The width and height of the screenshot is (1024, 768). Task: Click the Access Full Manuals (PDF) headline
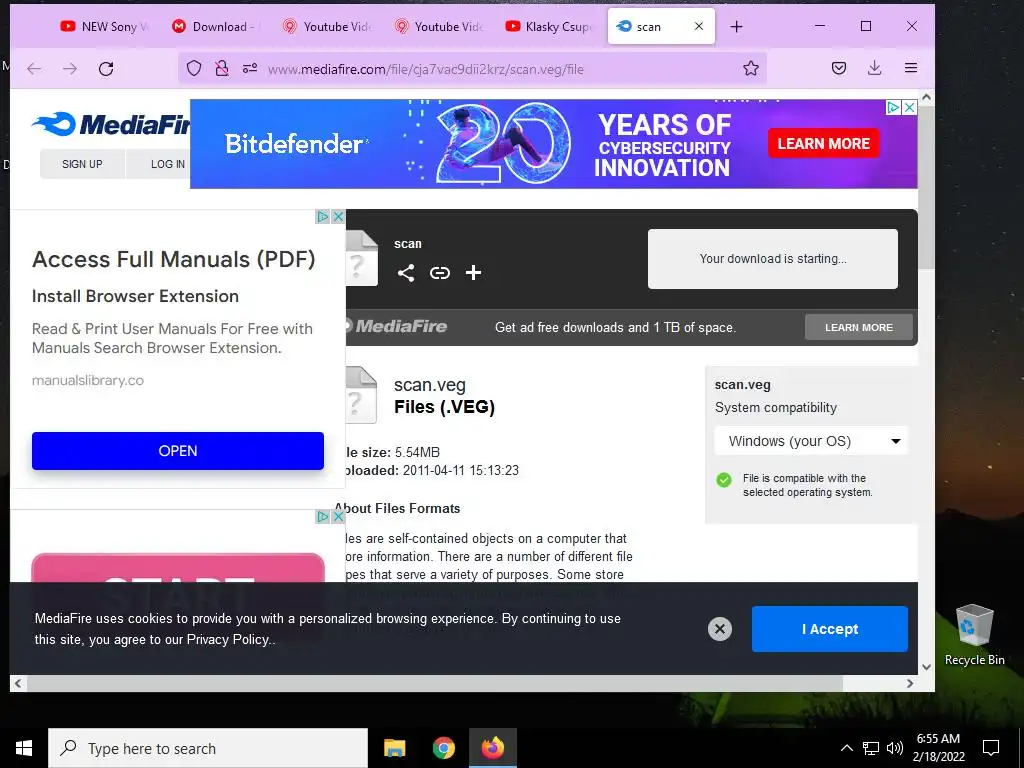click(x=174, y=259)
